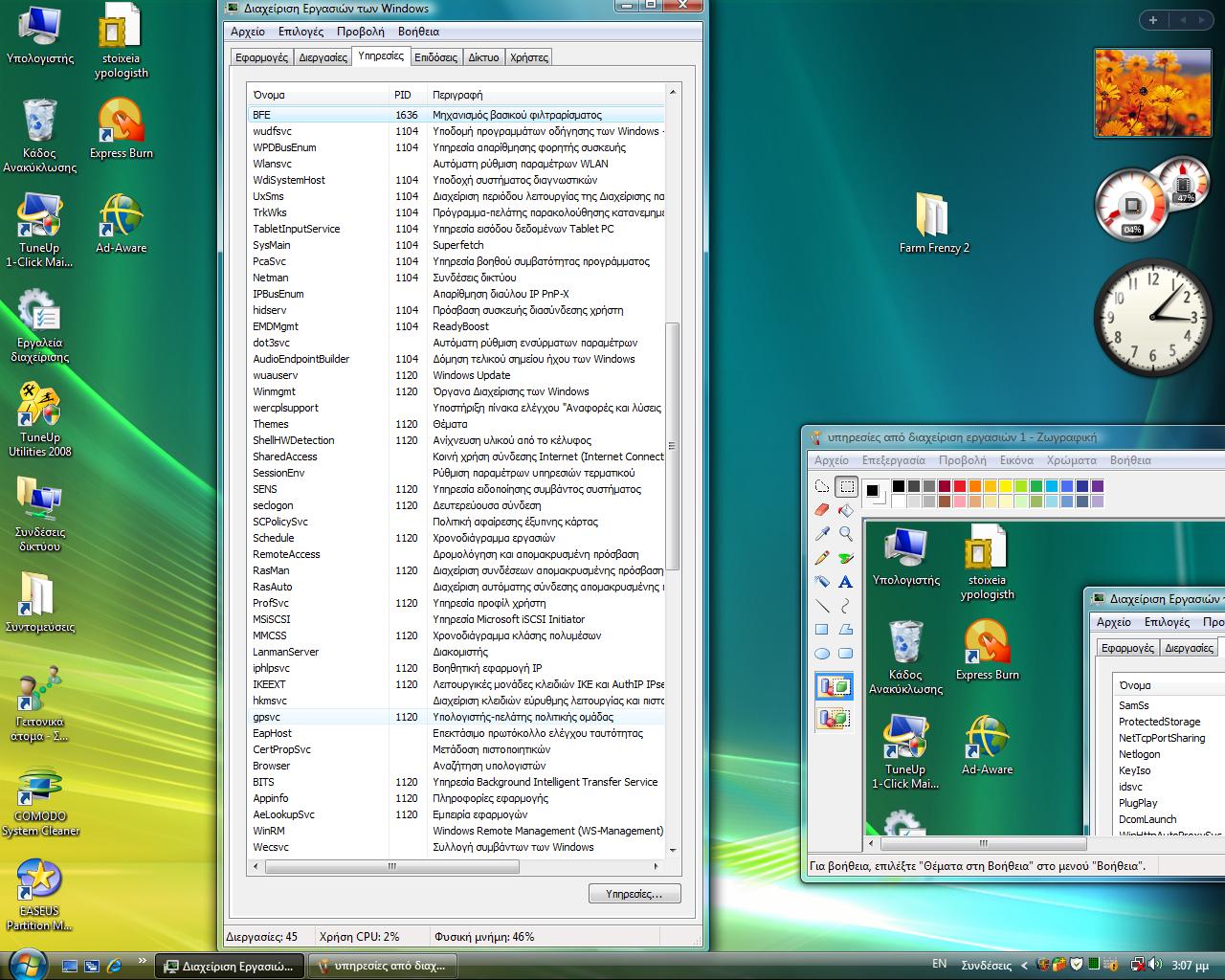The height and width of the screenshot is (980, 1225).
Task: Pick the yellow color swatch in Paint palette
Action: pos(1006,487)
